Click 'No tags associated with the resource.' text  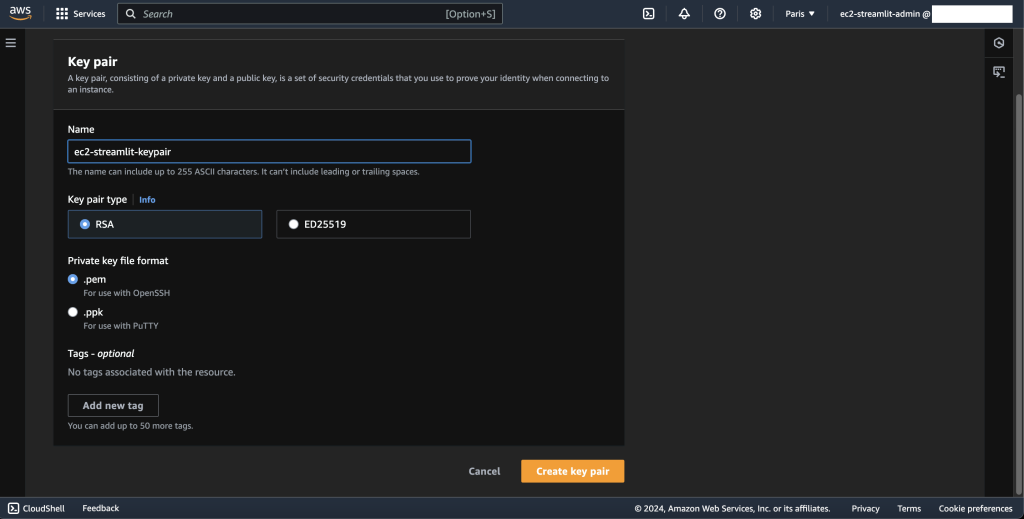coord(152,372)
